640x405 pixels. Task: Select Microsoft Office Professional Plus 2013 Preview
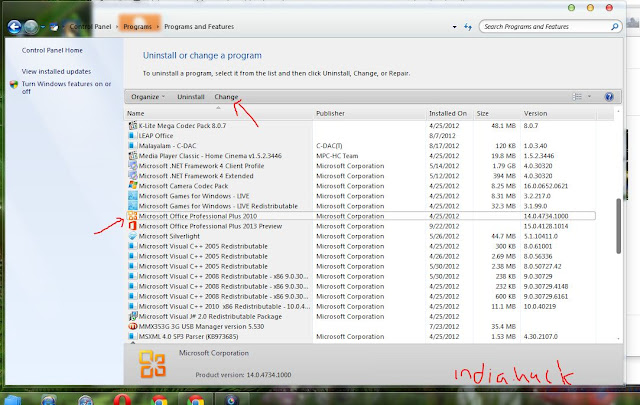[x=210, y=226]
